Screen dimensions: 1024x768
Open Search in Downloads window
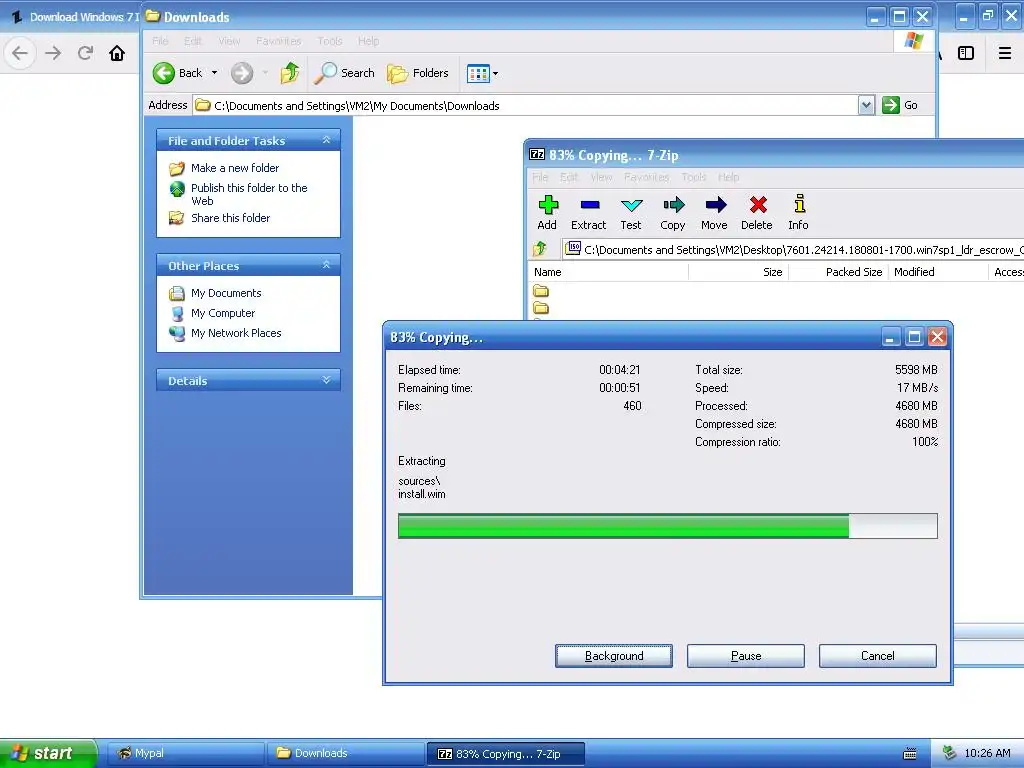pyautogui.click(x=344, y=73)
